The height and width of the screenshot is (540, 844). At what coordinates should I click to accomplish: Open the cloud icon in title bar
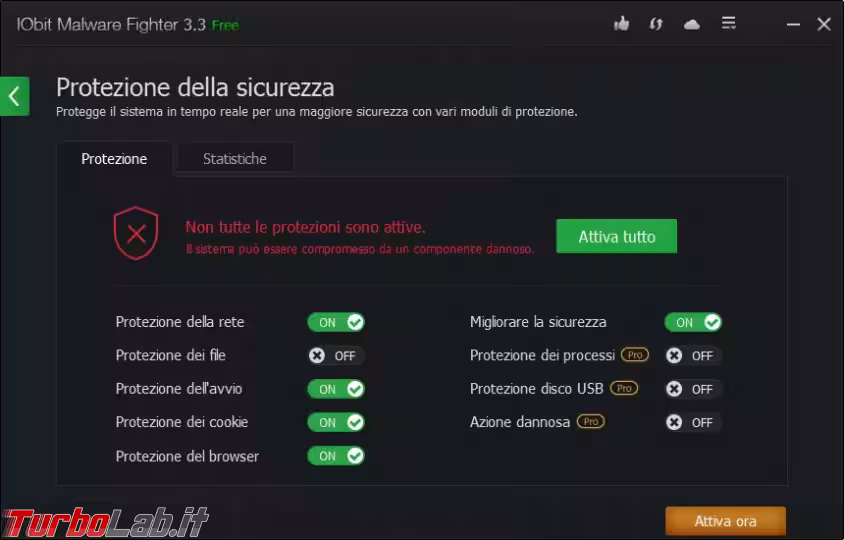(692, 24)
